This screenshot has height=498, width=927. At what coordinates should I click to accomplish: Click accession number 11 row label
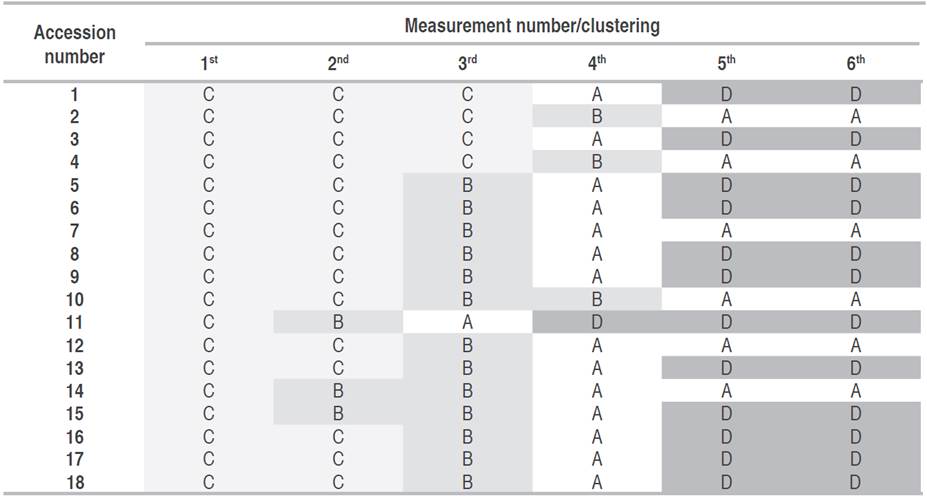[75, 322]
